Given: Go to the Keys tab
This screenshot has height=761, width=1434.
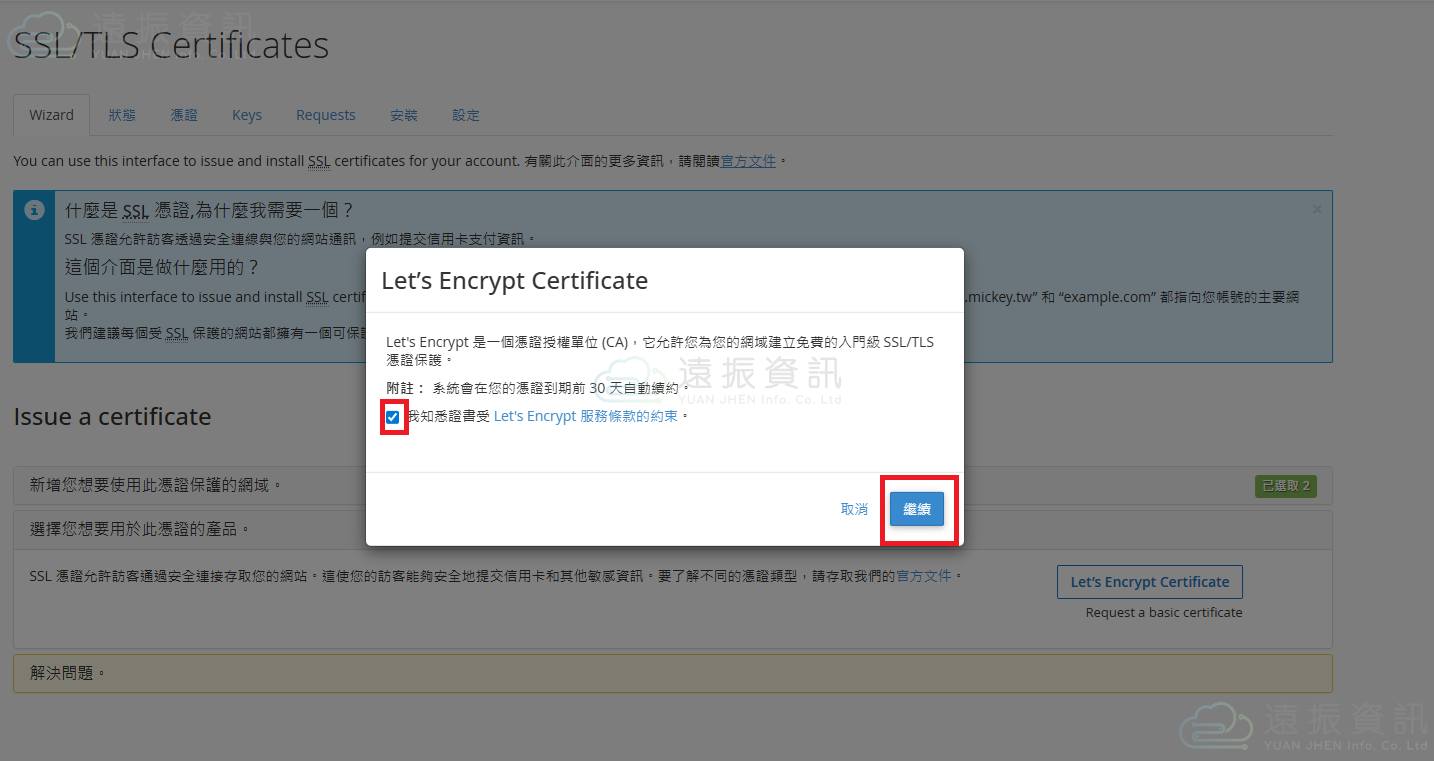Looking at the screenshot, I should (x=247, y=115).
